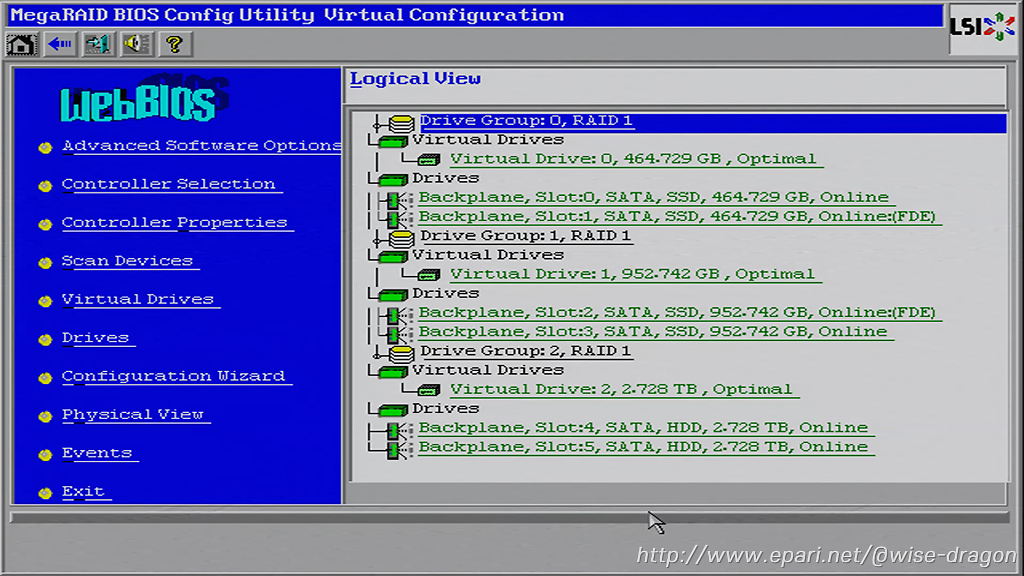Click the bullet beside Scan Devices

click(x=45, y=263)
